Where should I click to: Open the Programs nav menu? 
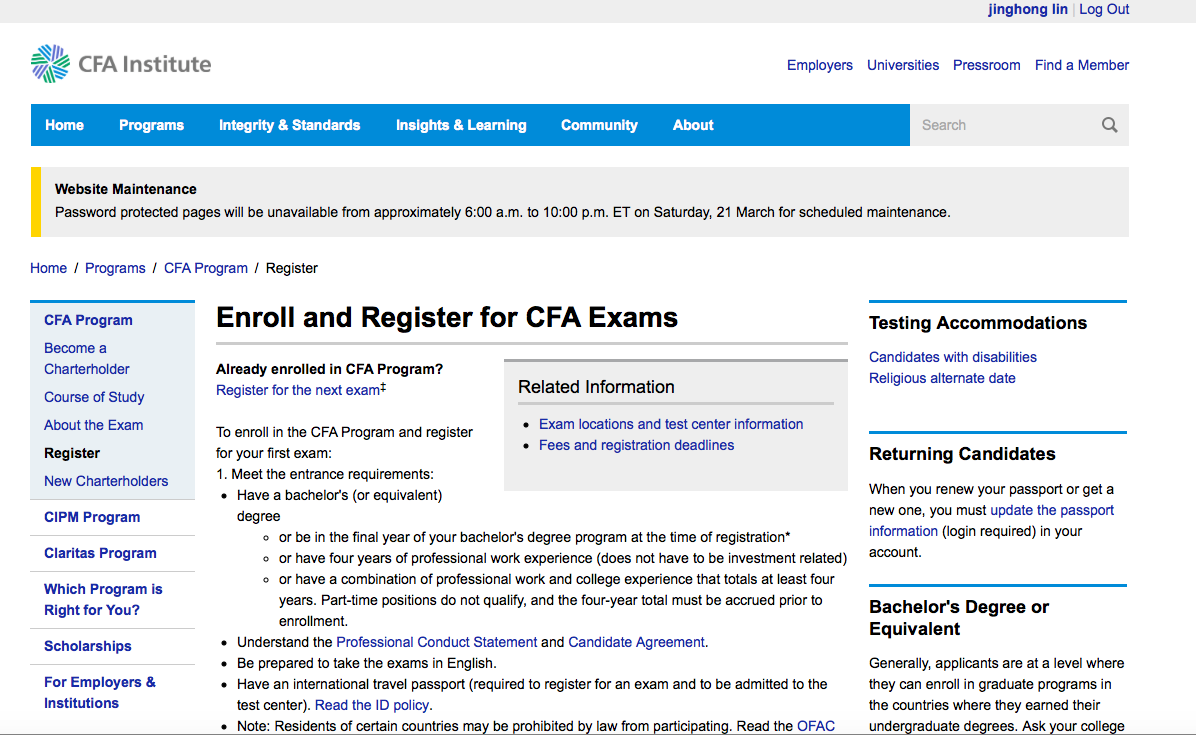(151, 125)
